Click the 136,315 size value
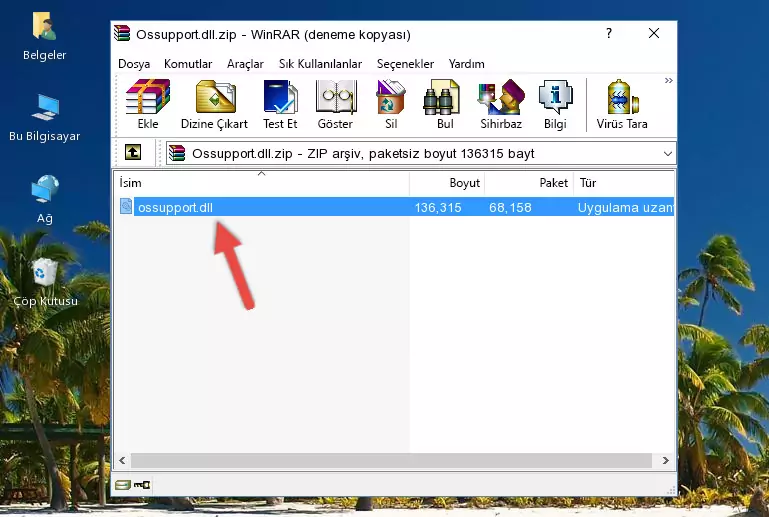This screenshot has height=517, width=769. point(438,207)
